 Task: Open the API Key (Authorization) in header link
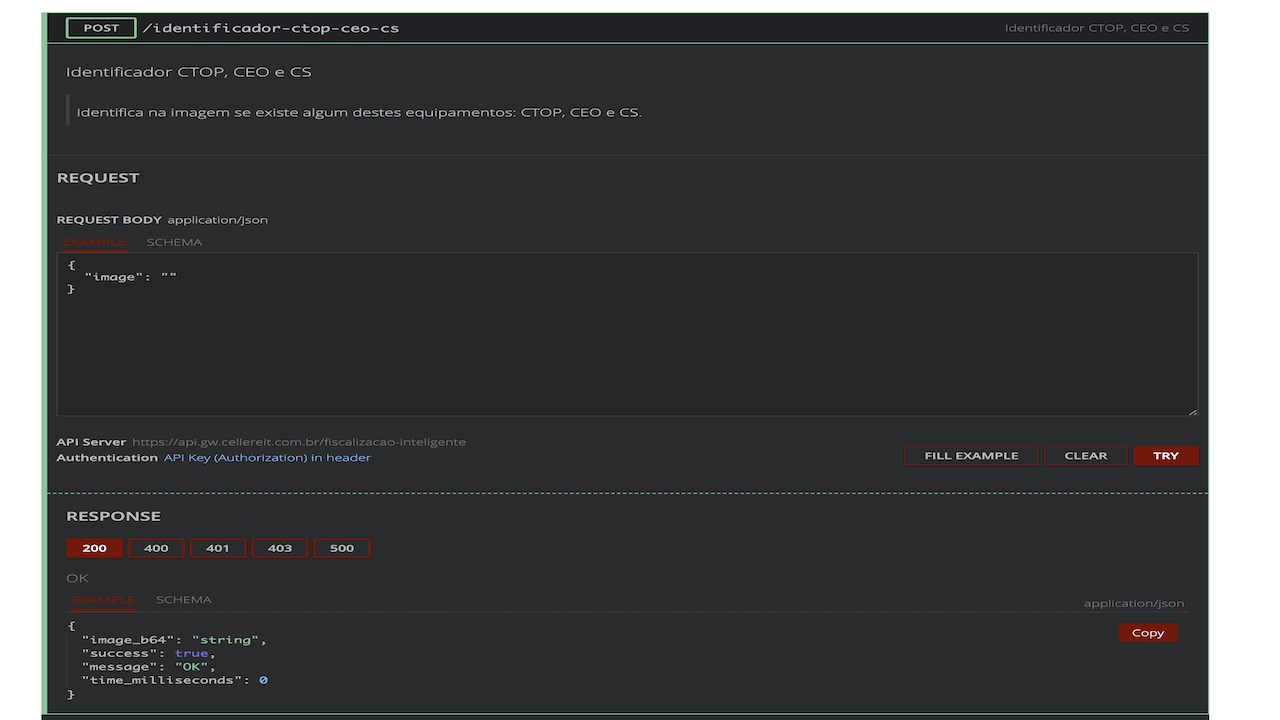(x=267, y=458)
